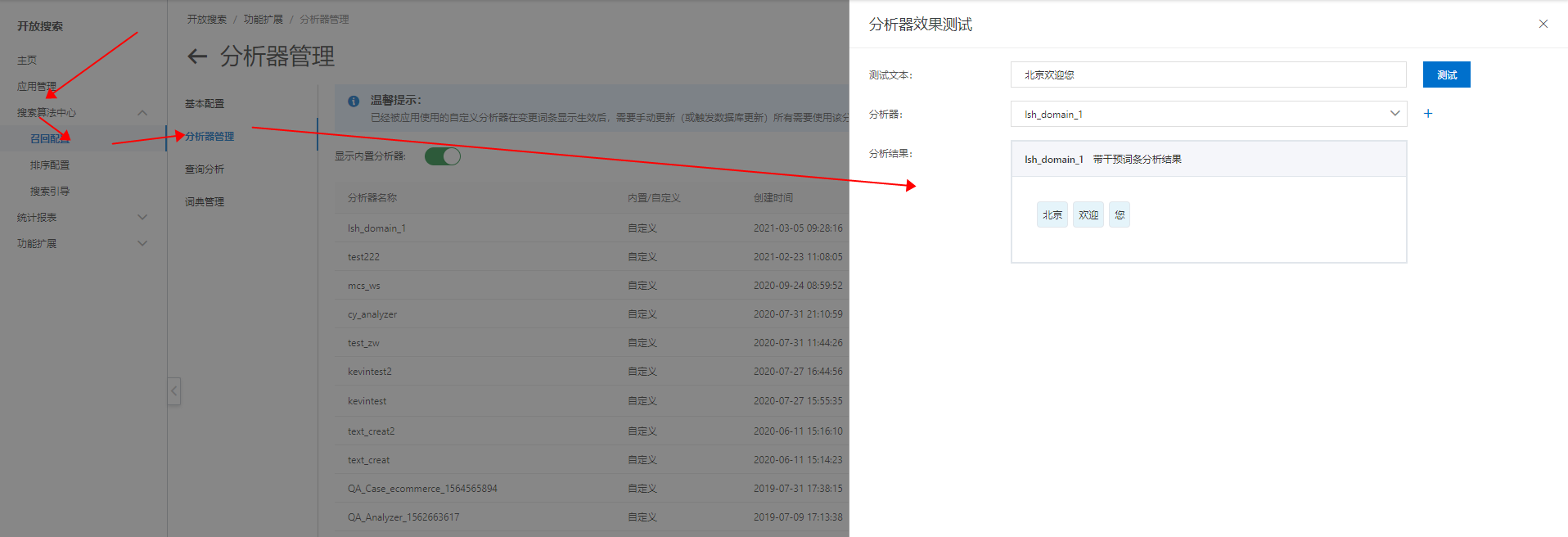
Task: Open 主页 in the sidebar
Action: [27, 61]
